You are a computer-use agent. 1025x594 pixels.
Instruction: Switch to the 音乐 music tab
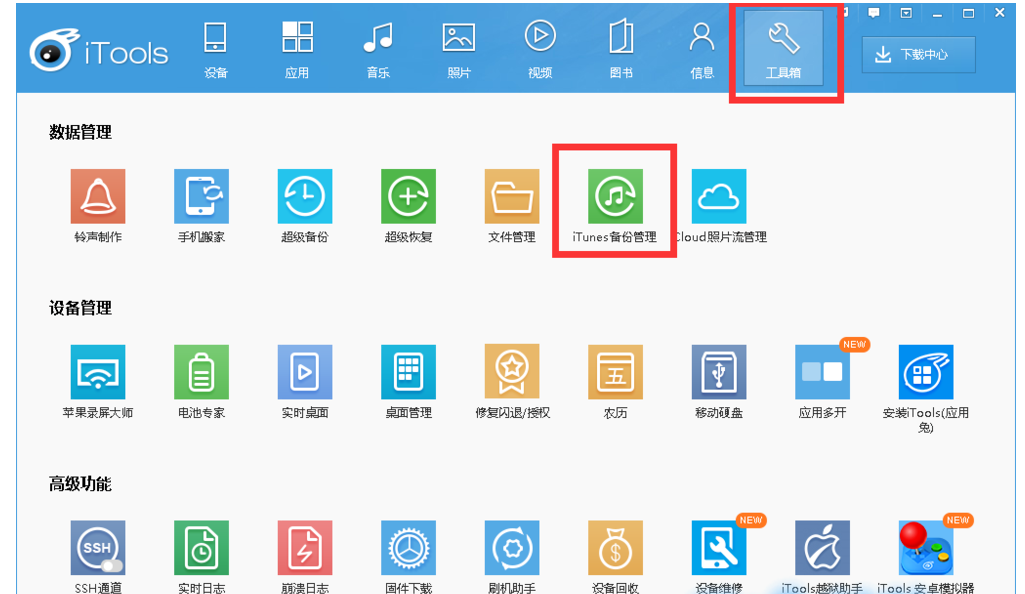[x=378, y=50]
